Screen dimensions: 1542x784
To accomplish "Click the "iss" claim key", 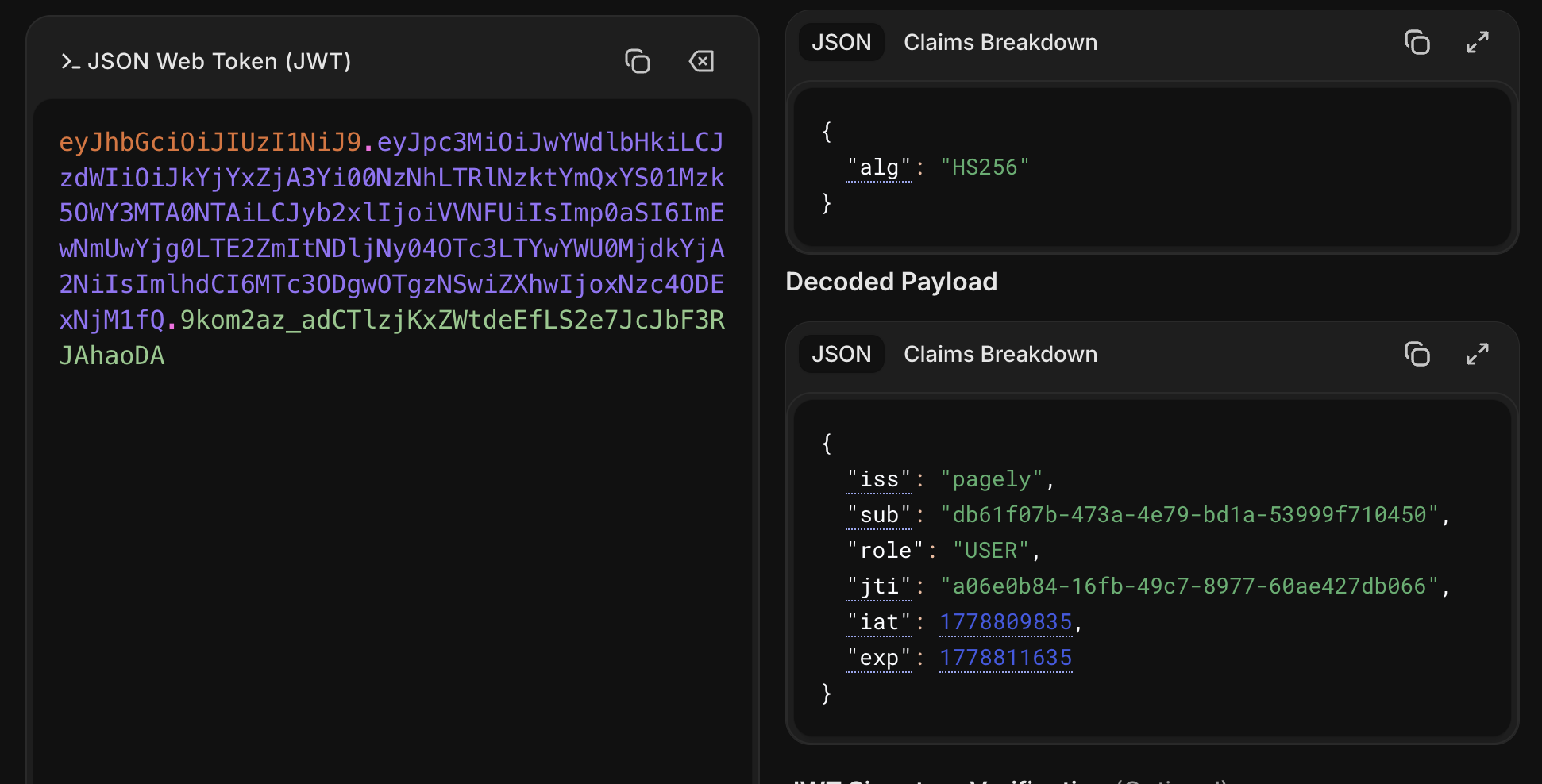I will tap(879, 479).
